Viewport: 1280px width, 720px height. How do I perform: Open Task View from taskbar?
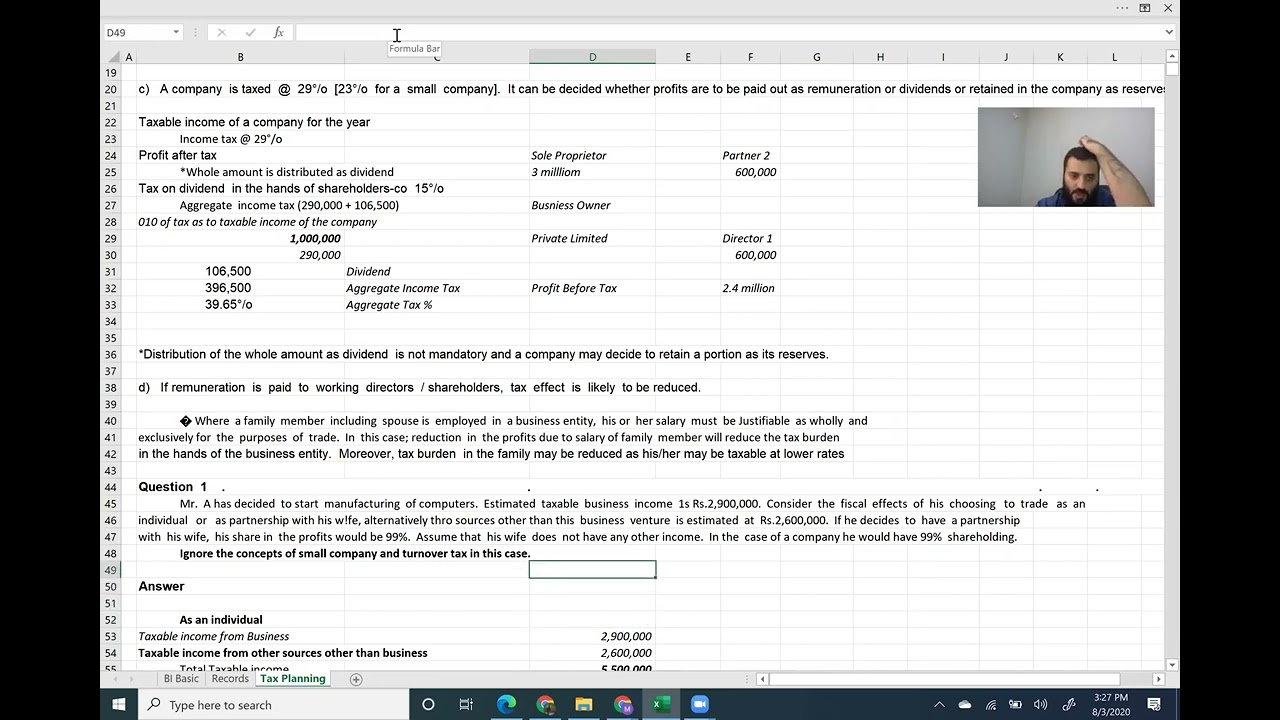coord(466,704)
